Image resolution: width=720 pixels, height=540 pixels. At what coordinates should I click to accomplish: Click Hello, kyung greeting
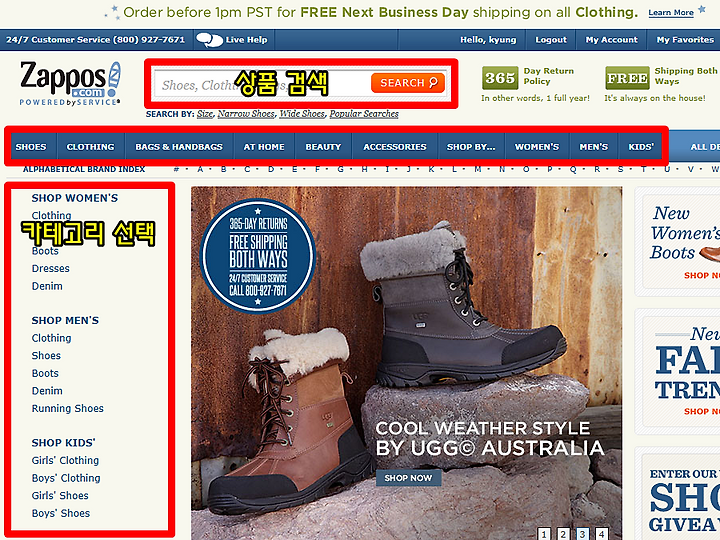click(488, 40)
